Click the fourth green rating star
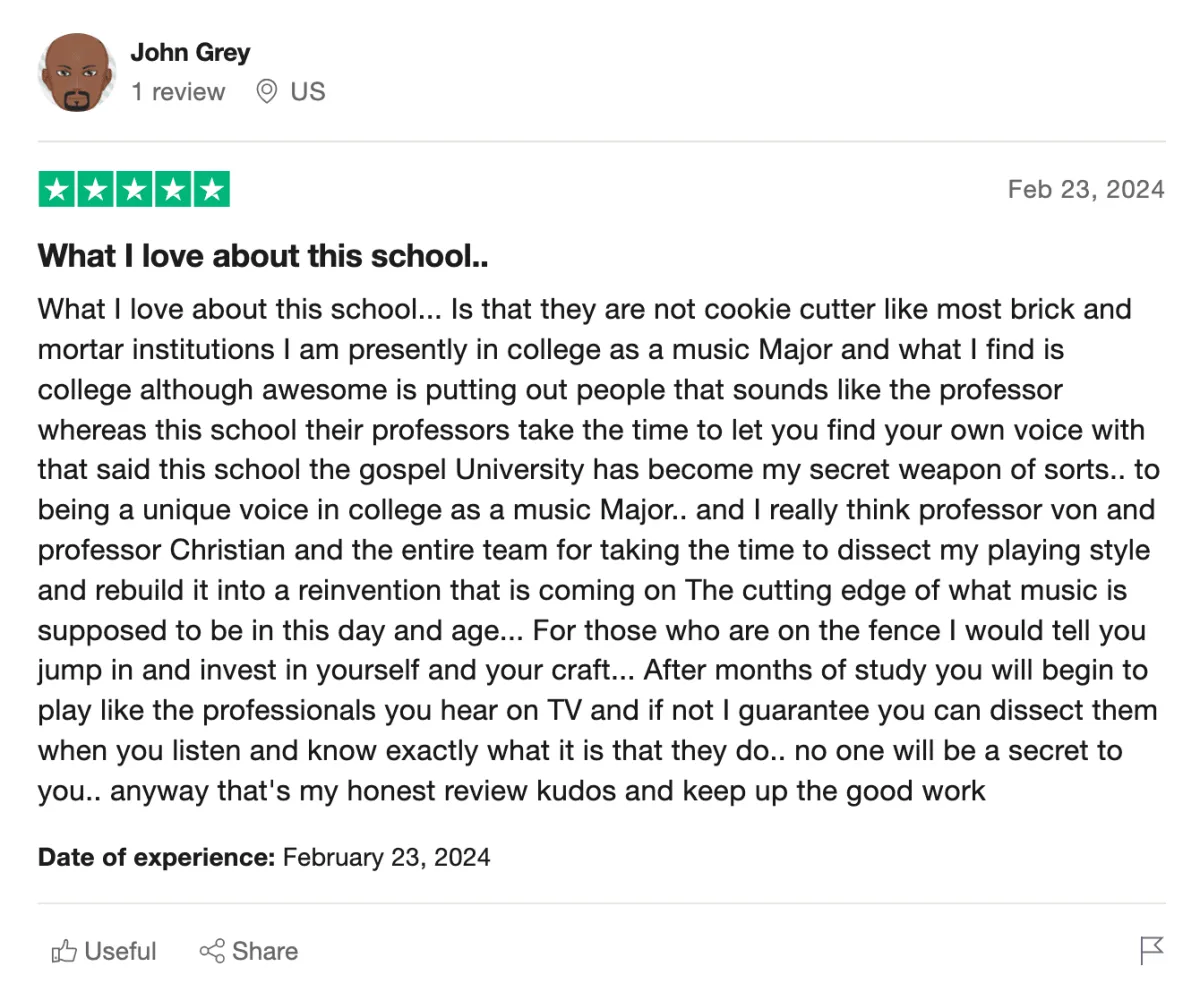 [x=172, y=190]
